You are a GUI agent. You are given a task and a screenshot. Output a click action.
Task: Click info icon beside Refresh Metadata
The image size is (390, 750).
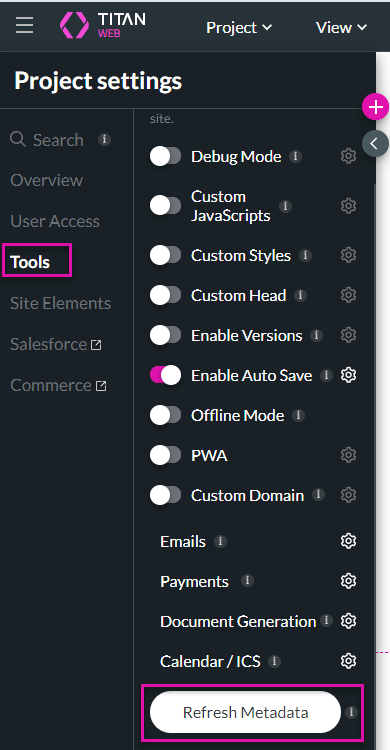pyautogui.click(x=352, y=712)
